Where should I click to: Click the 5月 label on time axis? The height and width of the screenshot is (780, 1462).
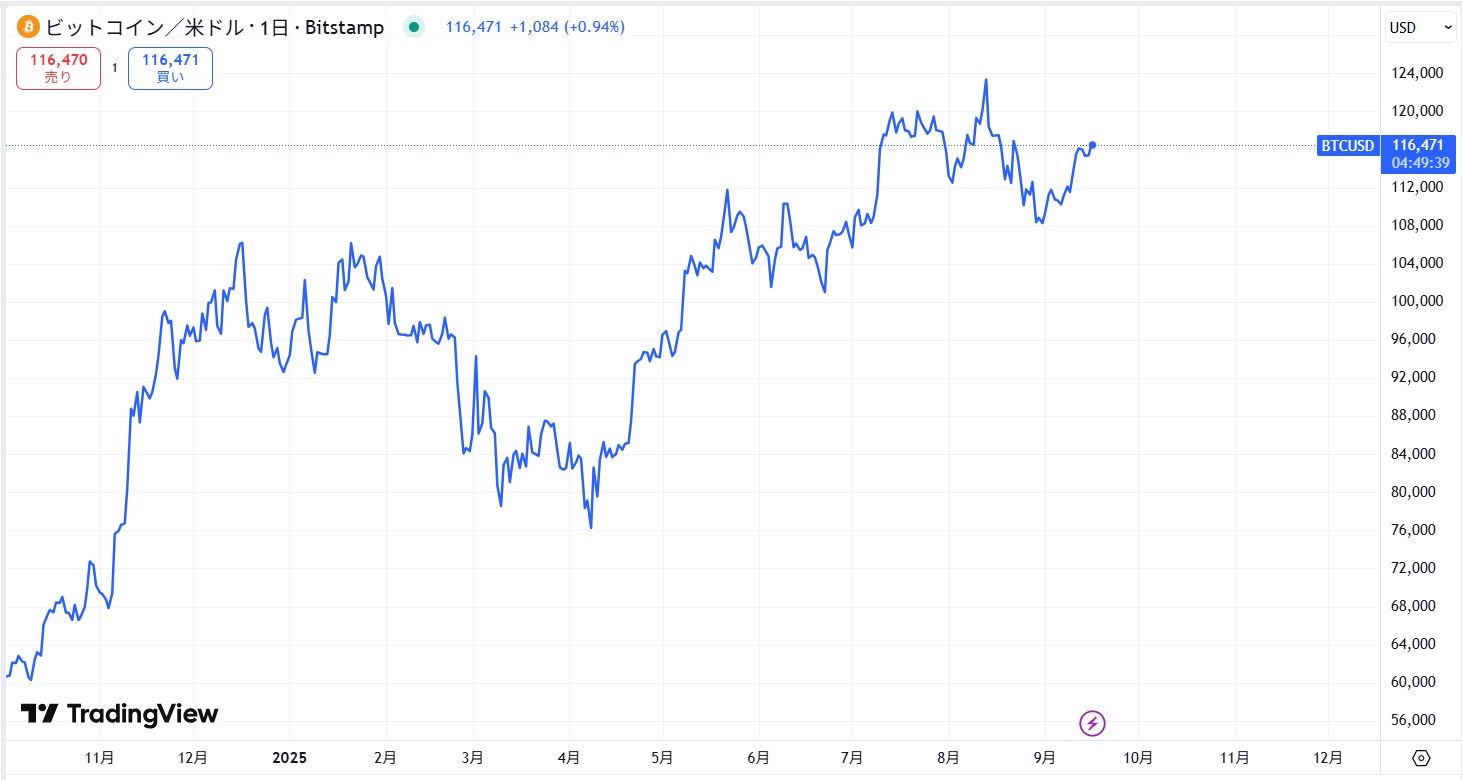click(661, 758)
